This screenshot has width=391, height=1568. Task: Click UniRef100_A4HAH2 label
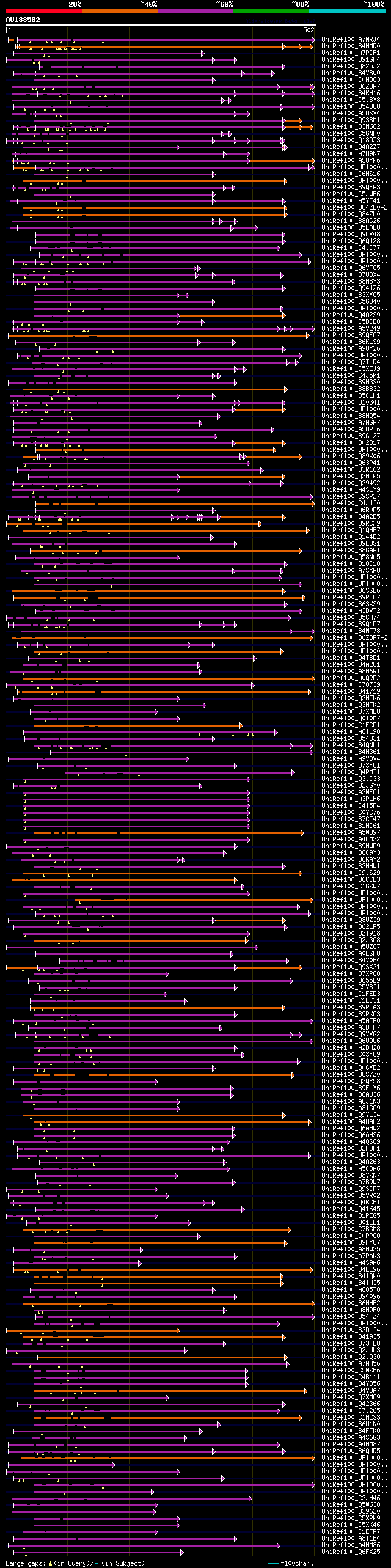click(x=351, y=1122)
